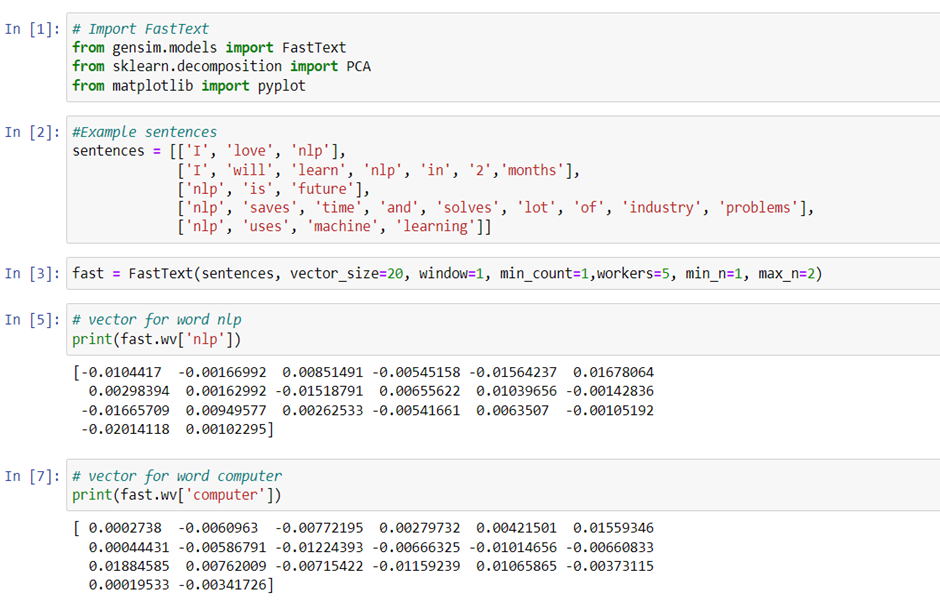Click the In [7] cell prompt label
The image size is (940, 601).
click(32, 476)
